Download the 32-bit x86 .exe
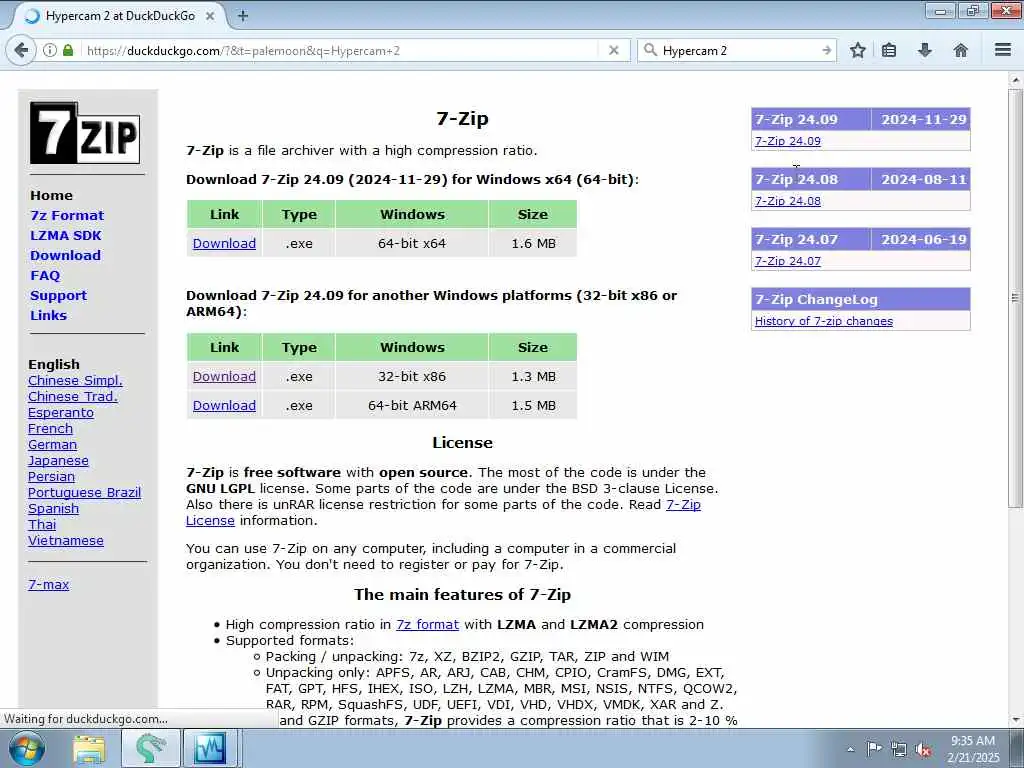 point(224,377)
